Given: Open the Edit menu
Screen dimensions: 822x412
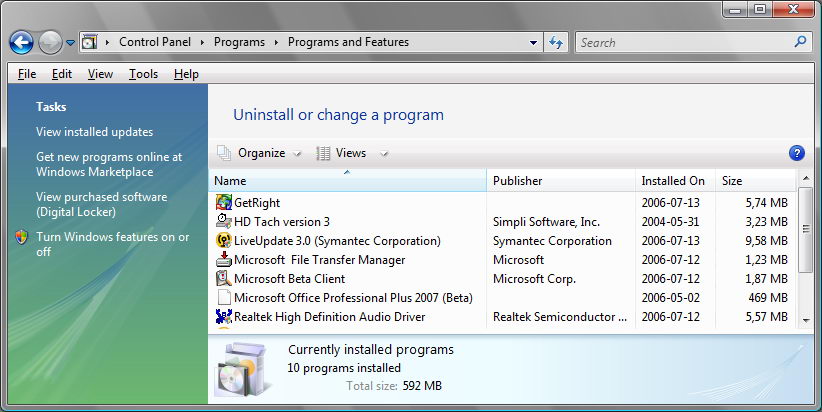Looking at the screenshot, I should (x=62, y=74).
